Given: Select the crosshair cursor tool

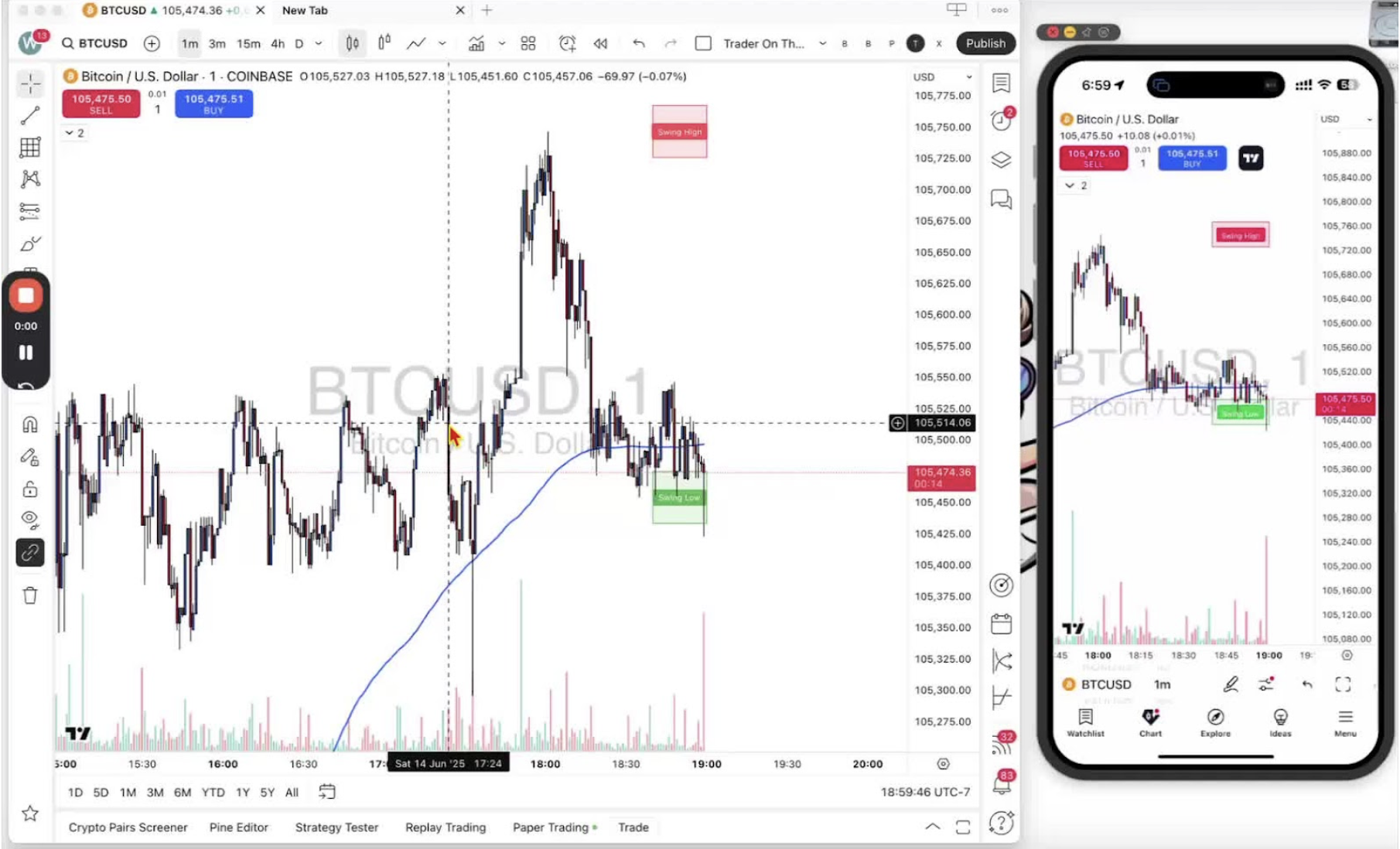Looking at the screenshot, I should 30,84.
